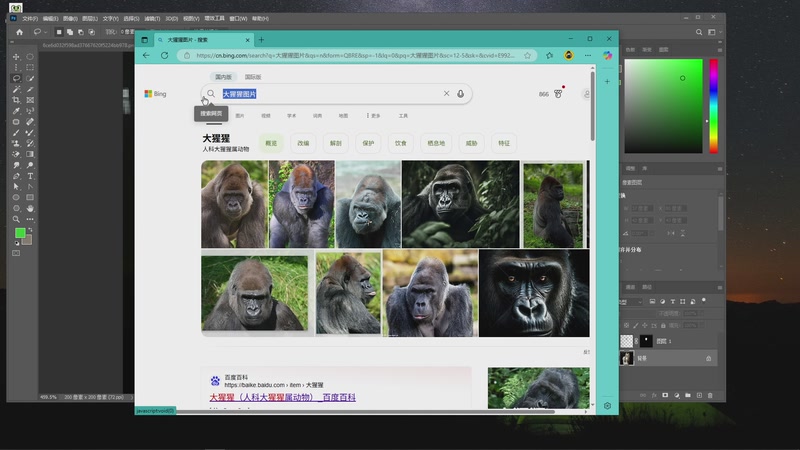800x450 pixels.
Task: Select the Hand tool
Action: [30, 208]
